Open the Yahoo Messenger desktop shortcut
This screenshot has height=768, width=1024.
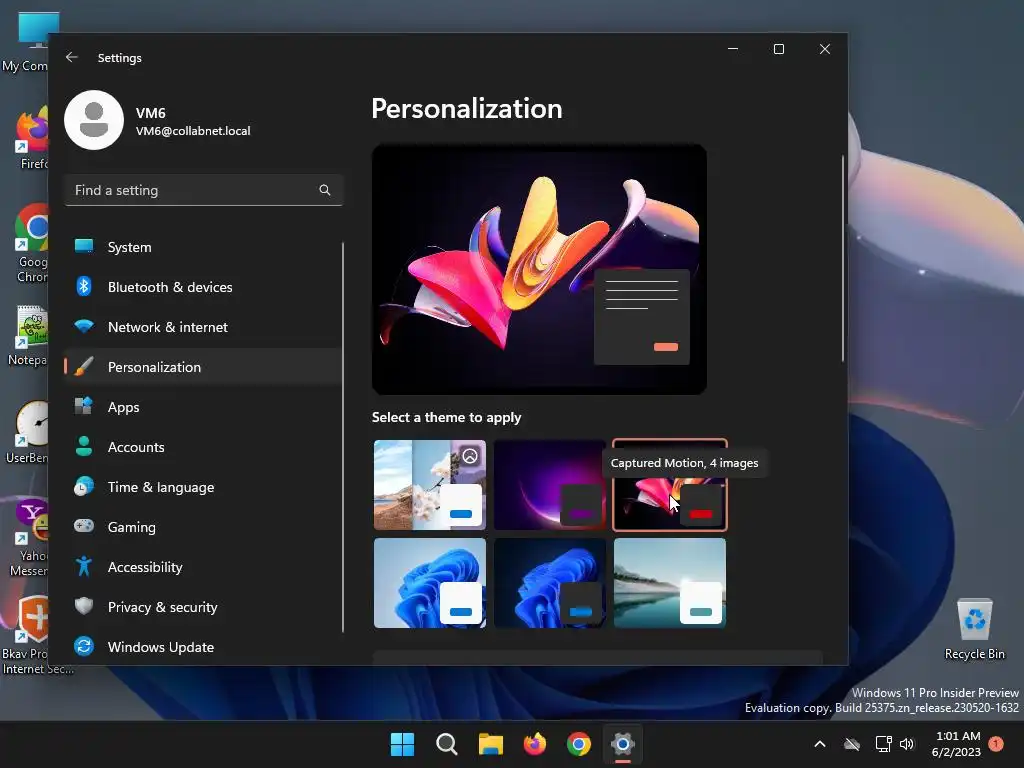pyautogui.click(x=29, y=538)
